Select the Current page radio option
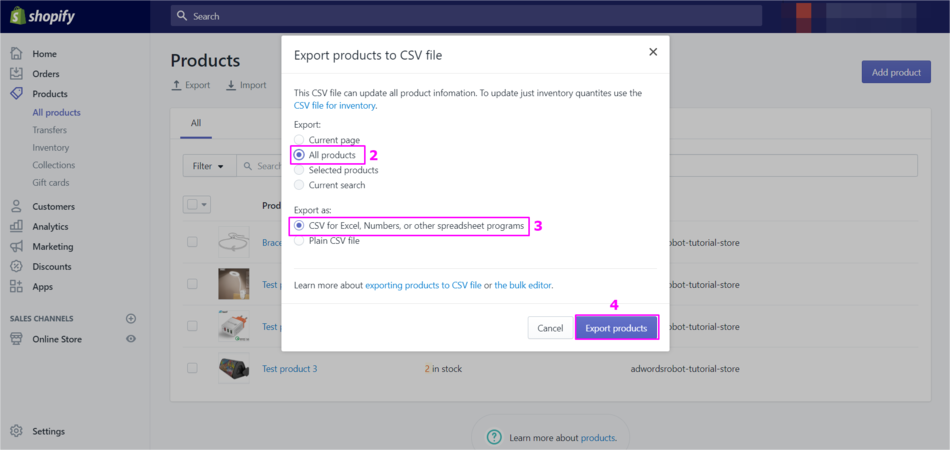The width and height of the screenshot is (950, 450). (x=299, y=140)
